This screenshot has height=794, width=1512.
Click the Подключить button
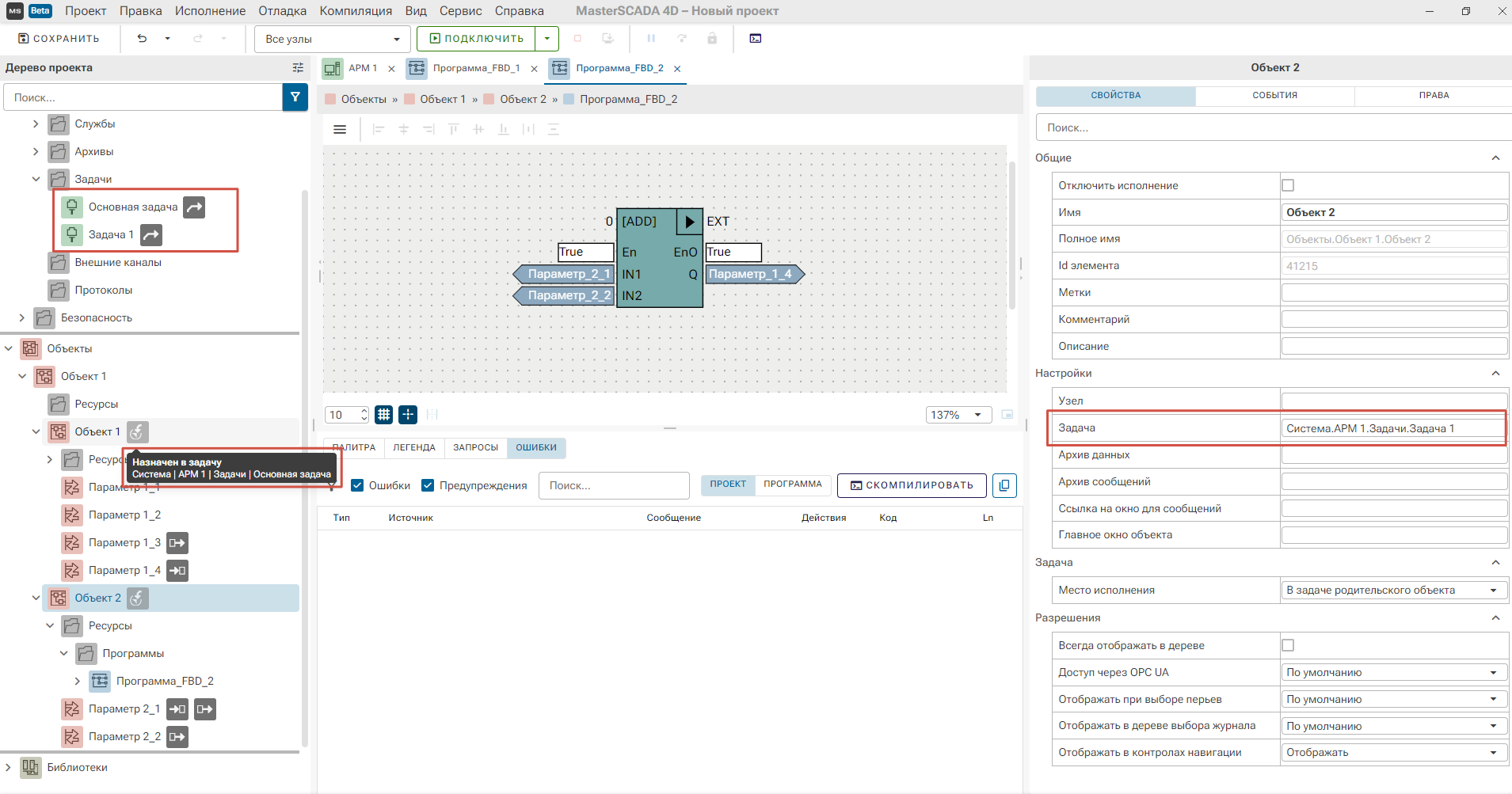coord(477,39)
